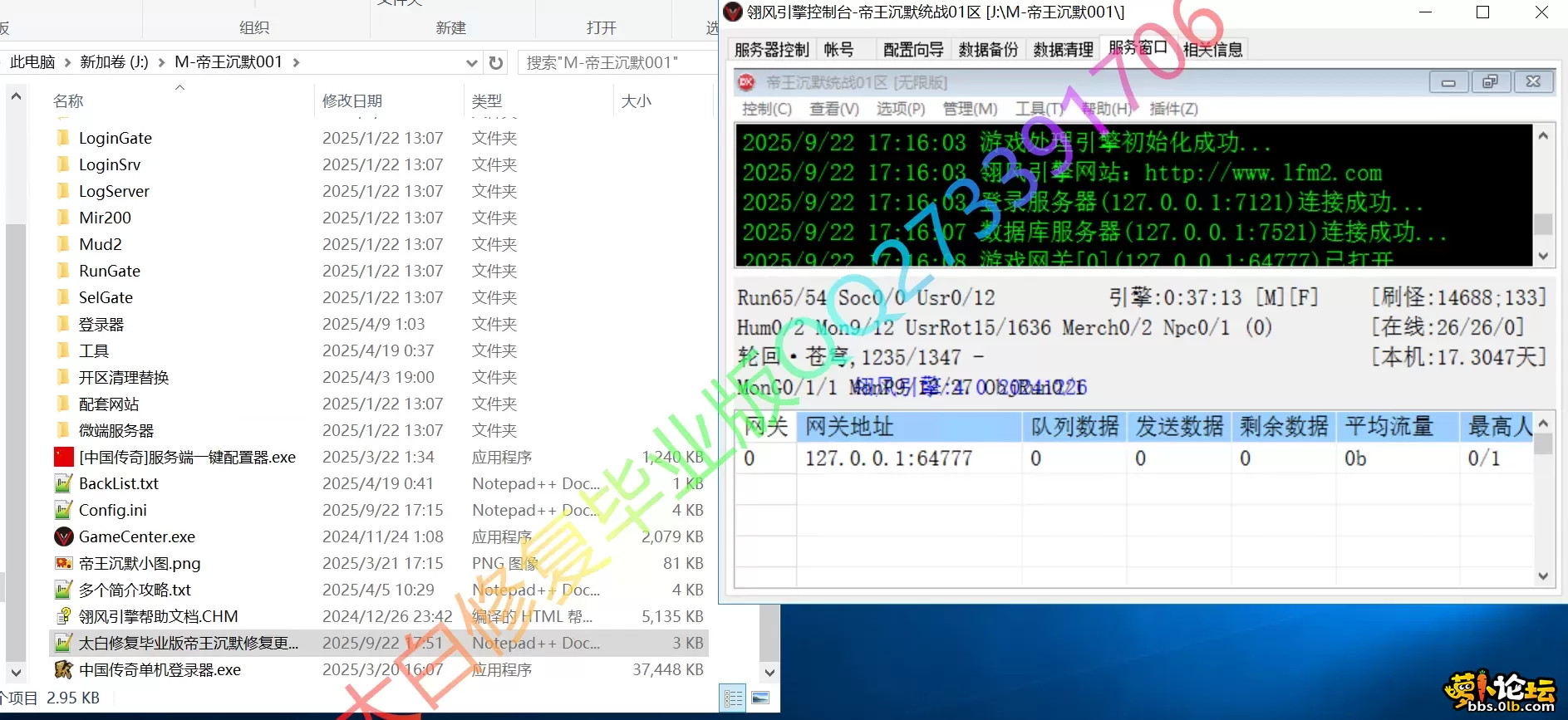Switch to the 服务器控制 tab
This screenshot has width=1568, height=720.
772,50
